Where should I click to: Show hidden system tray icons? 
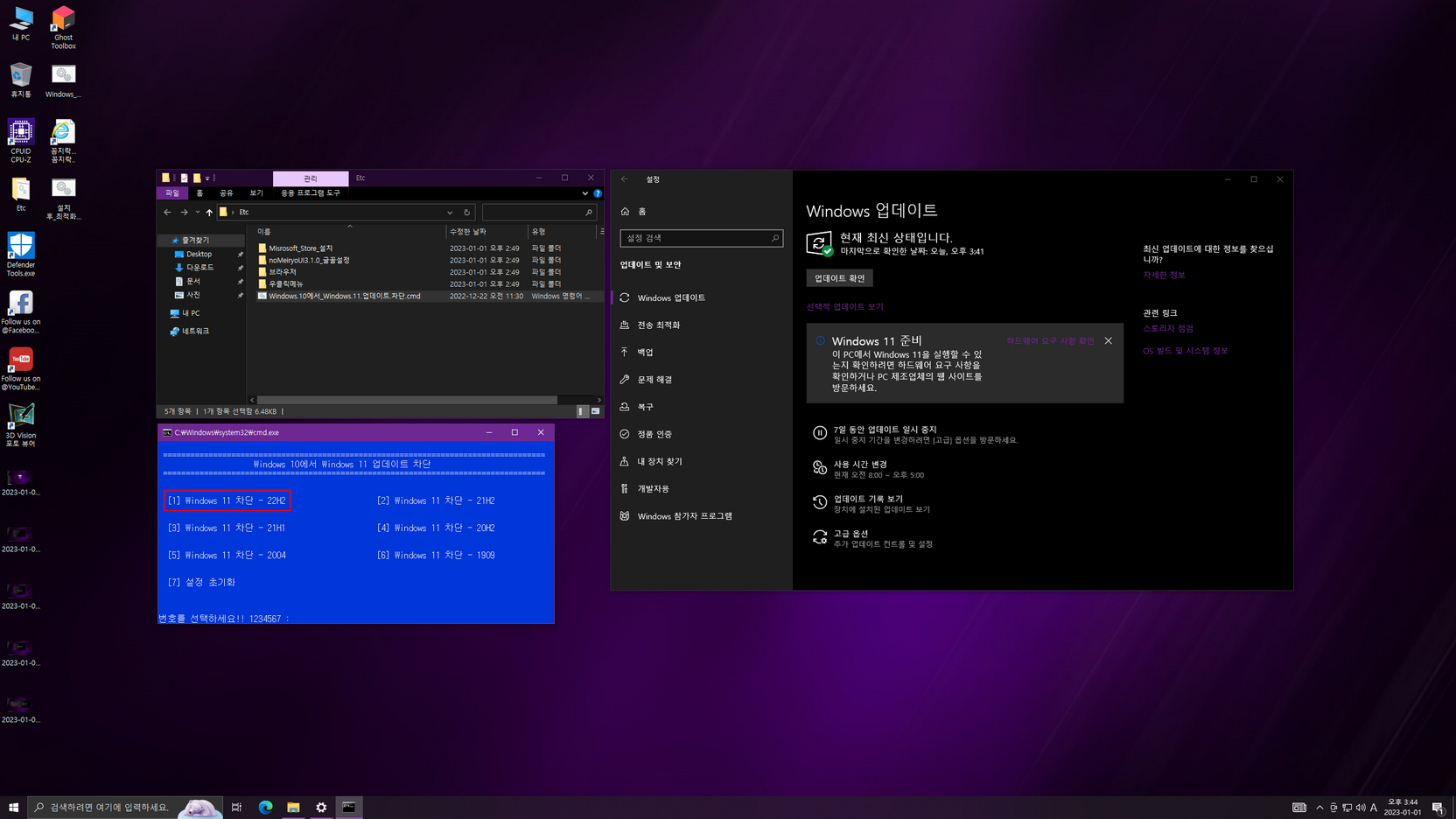(x=1319, y=807)
